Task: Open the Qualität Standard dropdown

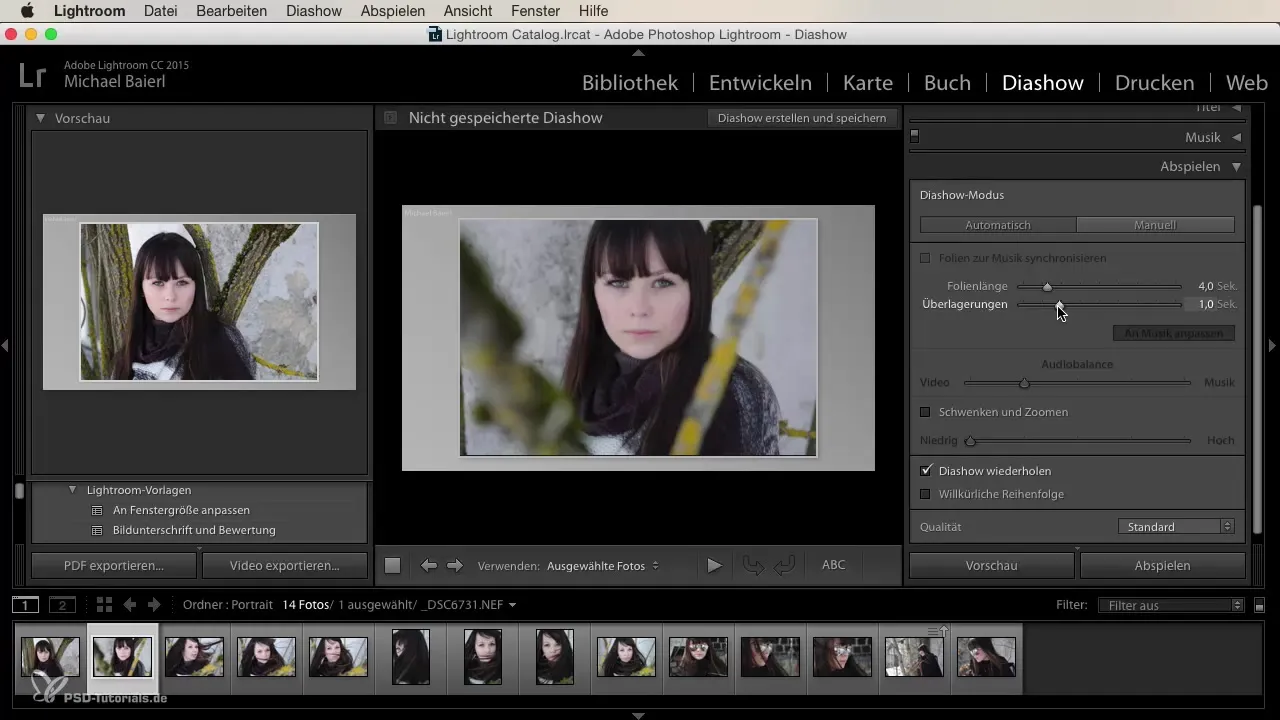Action: pyautogui.click(x=1176, y=527)
